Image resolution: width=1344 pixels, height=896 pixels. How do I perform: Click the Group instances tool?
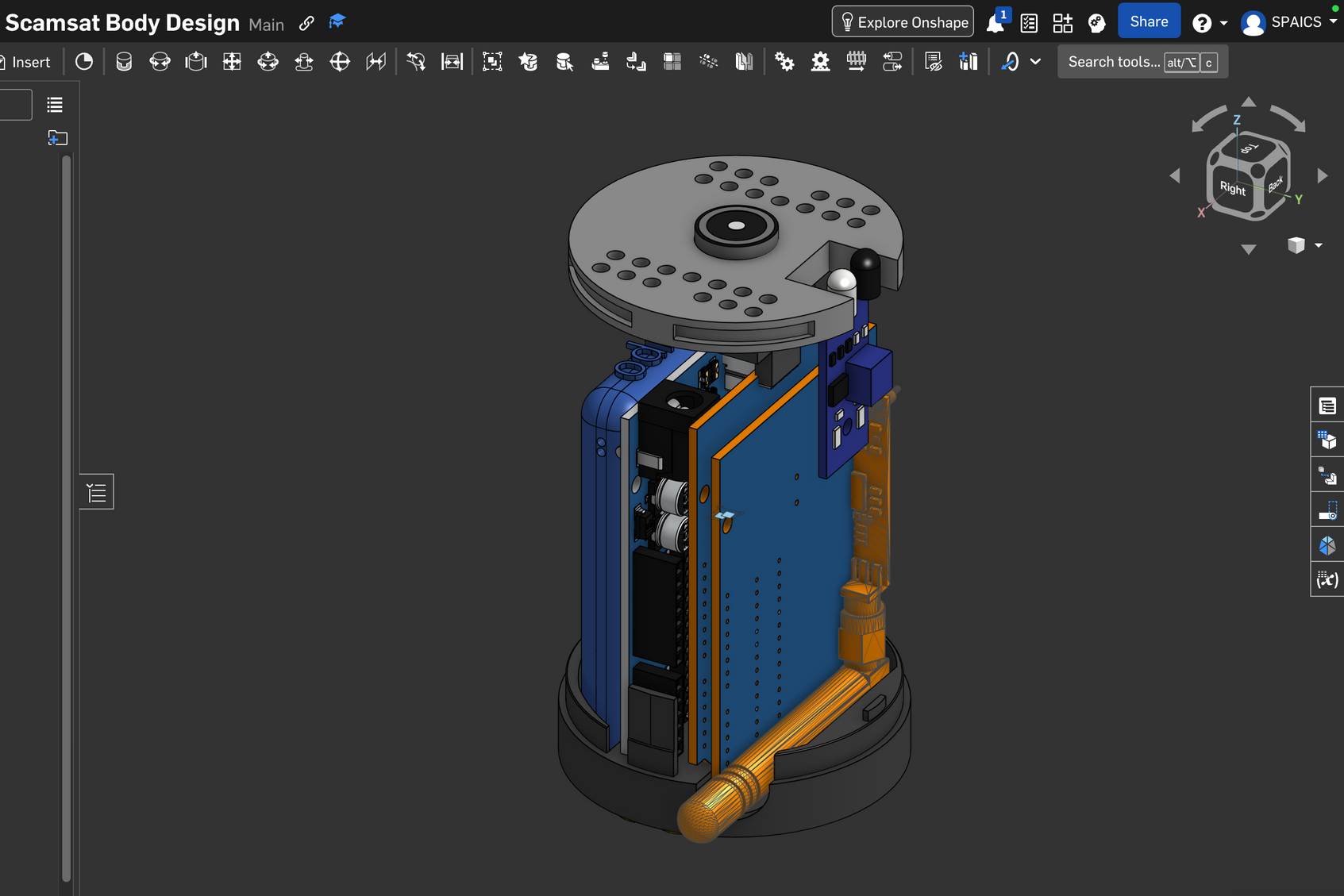pos(492,62)
